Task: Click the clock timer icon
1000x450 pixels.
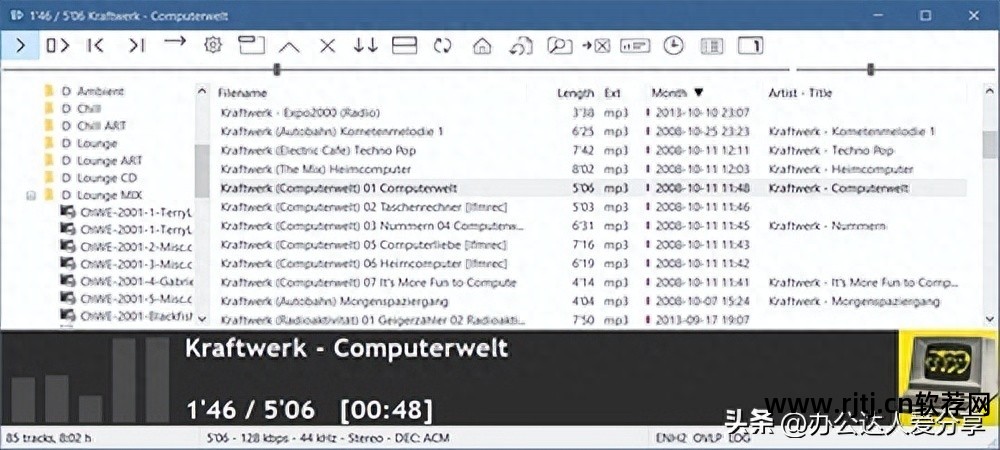Action: (673, 45)
